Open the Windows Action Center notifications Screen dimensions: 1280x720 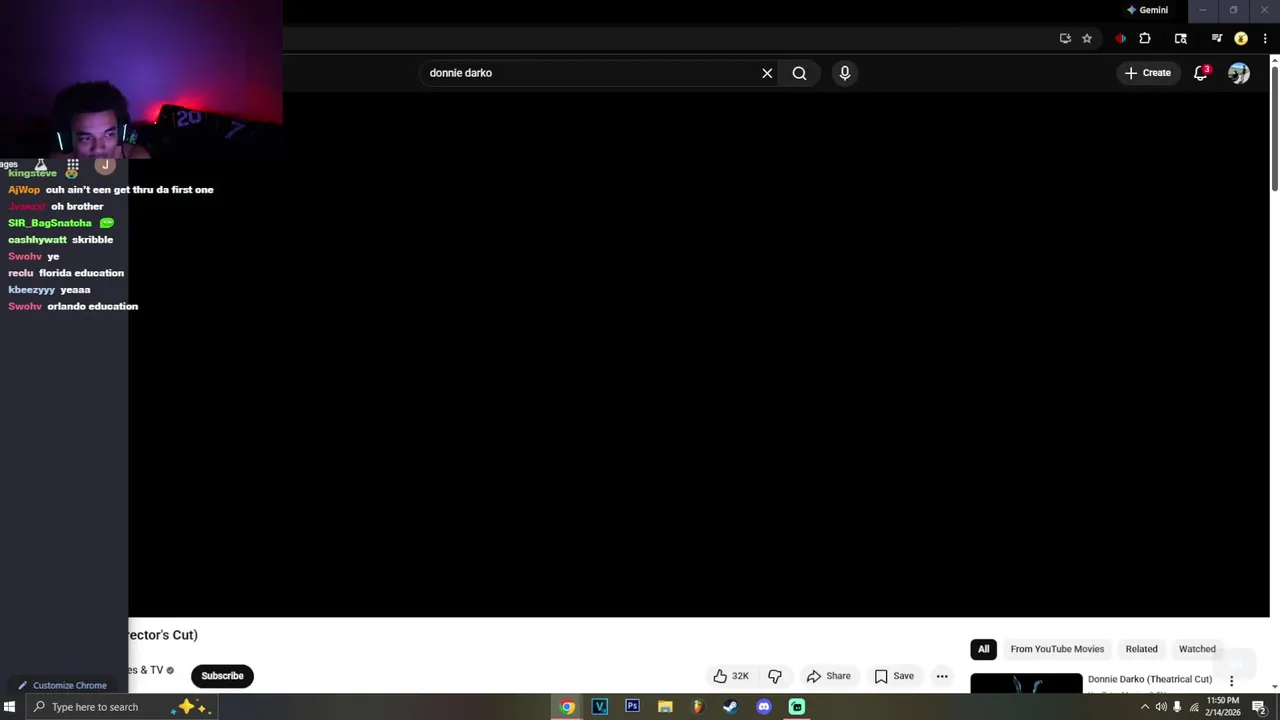click(x=1259, y=707)
